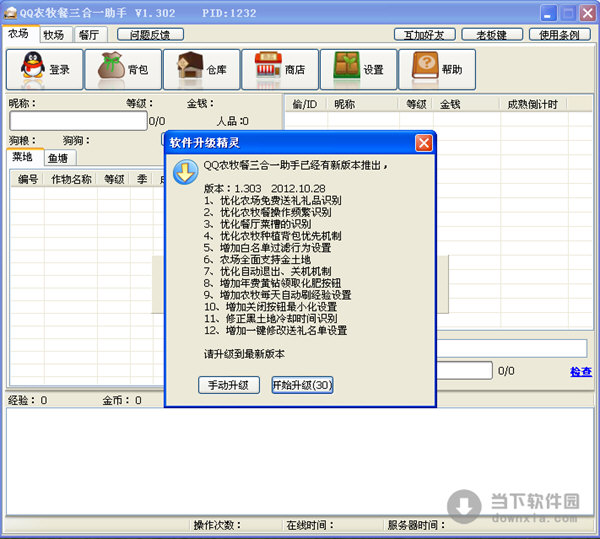Click the 老板键 button

point(492,35)
